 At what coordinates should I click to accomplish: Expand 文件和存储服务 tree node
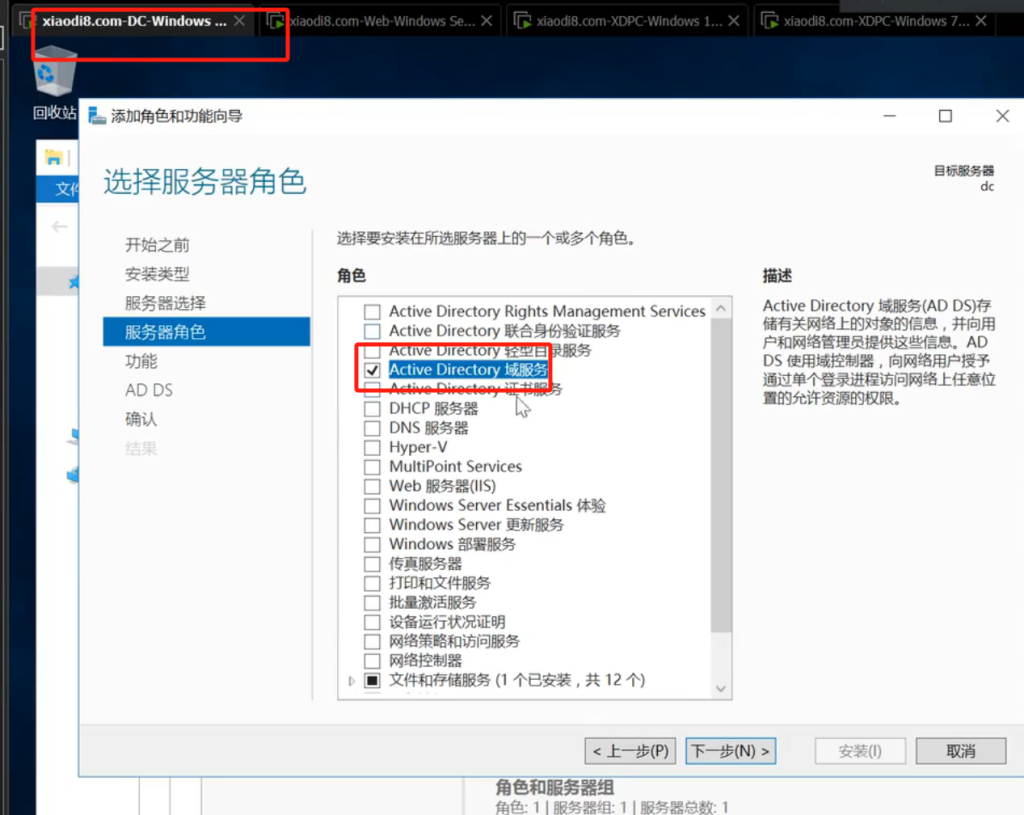coord(352,680)
